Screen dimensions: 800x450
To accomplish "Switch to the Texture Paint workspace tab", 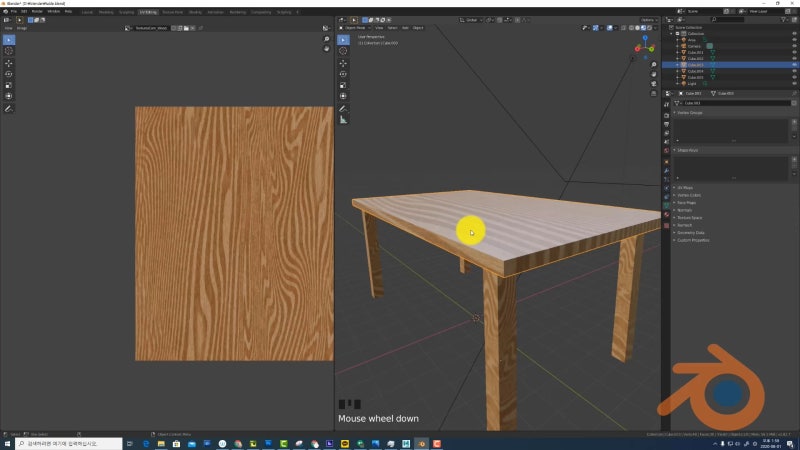I will point(172,12).
